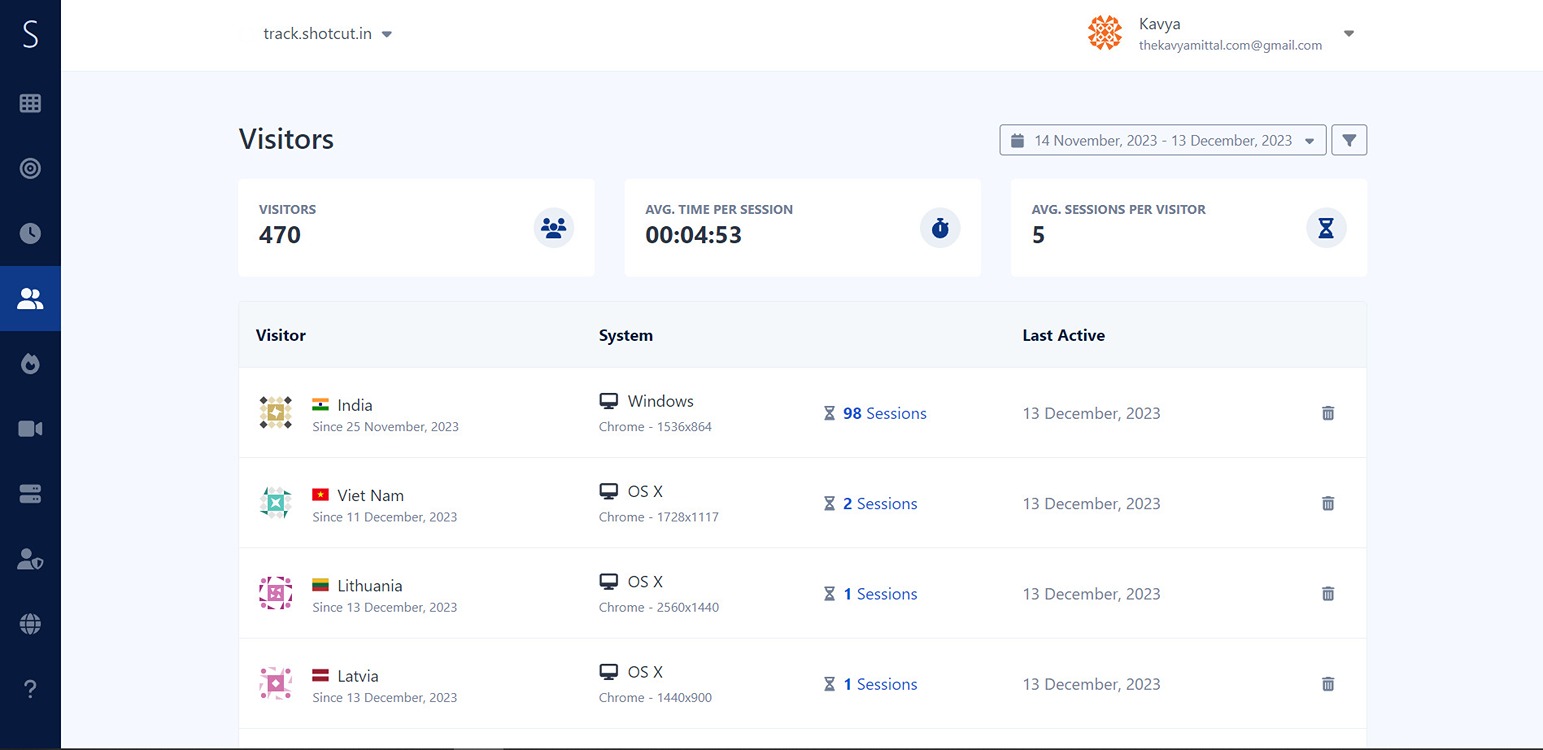Open session recordings via the video camera icon

[x=30, y=428]
